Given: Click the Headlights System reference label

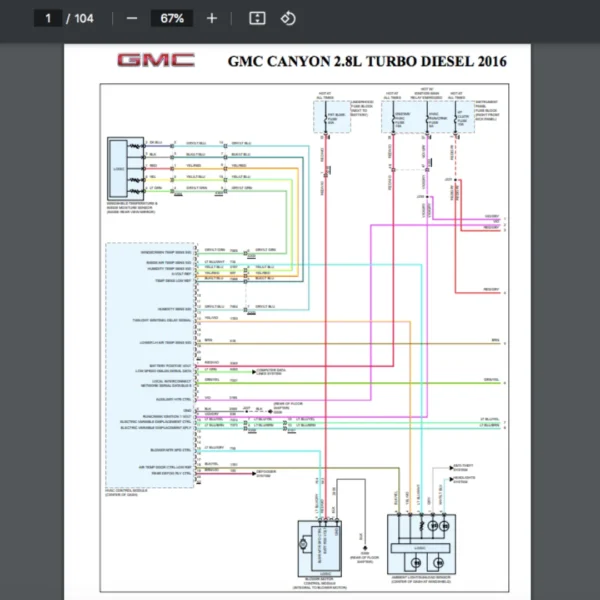Looking at the screenshot, I should (466, 478).
